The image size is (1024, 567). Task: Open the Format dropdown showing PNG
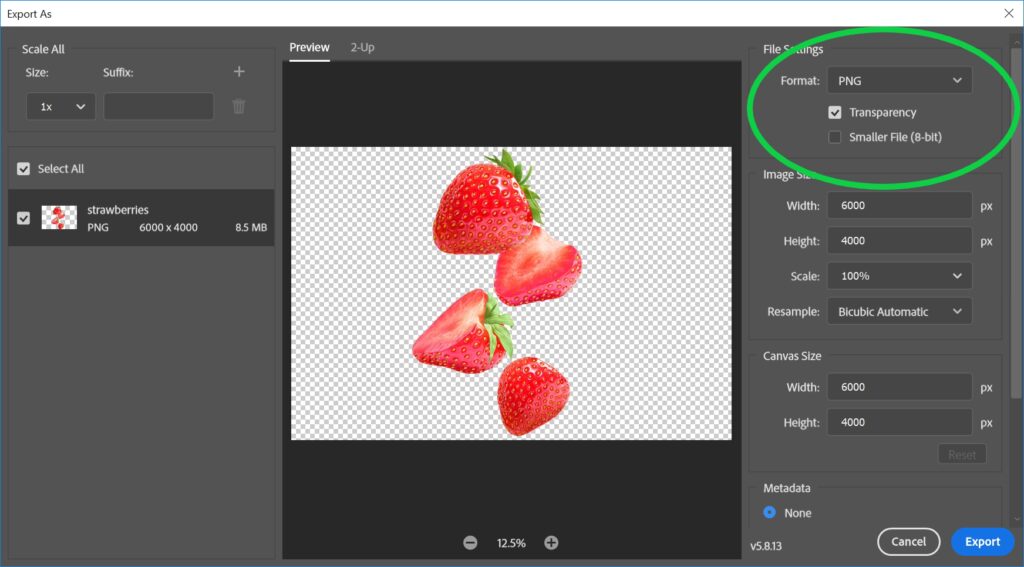click(x=899, y=81)
